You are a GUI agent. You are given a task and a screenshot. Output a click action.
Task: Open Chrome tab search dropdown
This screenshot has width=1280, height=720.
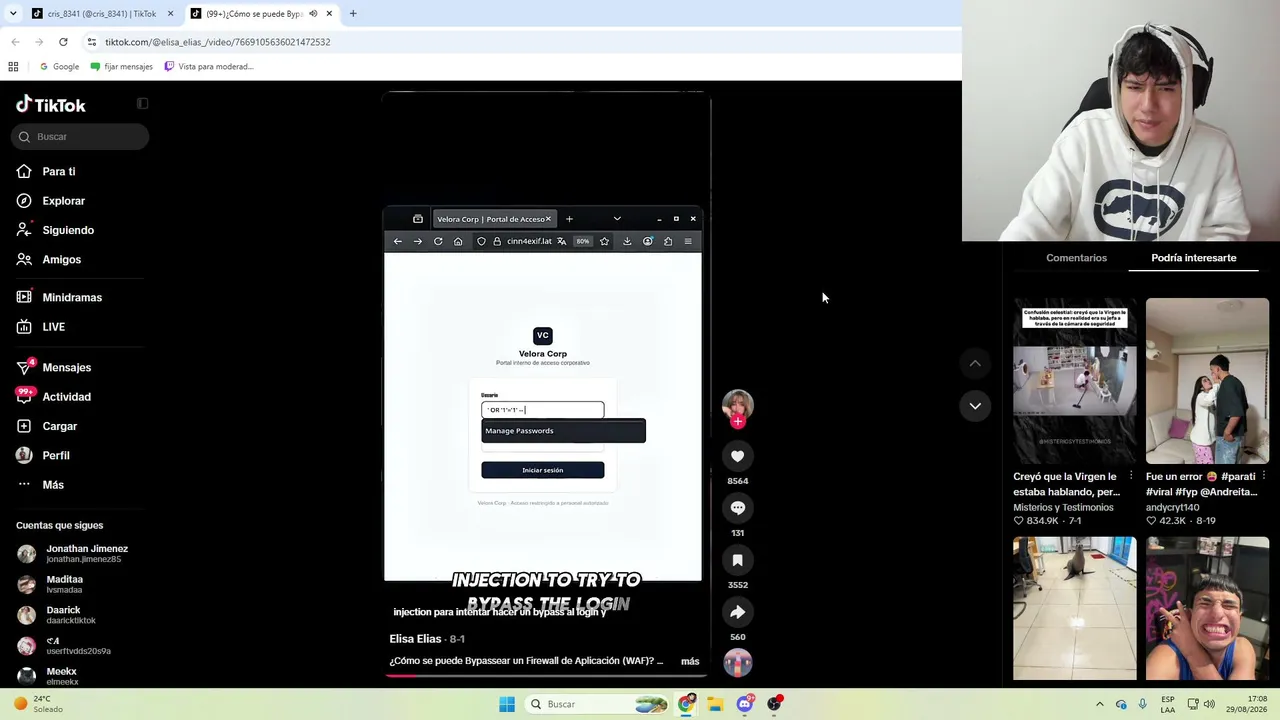pyautogui.click(x=13, y=14)
